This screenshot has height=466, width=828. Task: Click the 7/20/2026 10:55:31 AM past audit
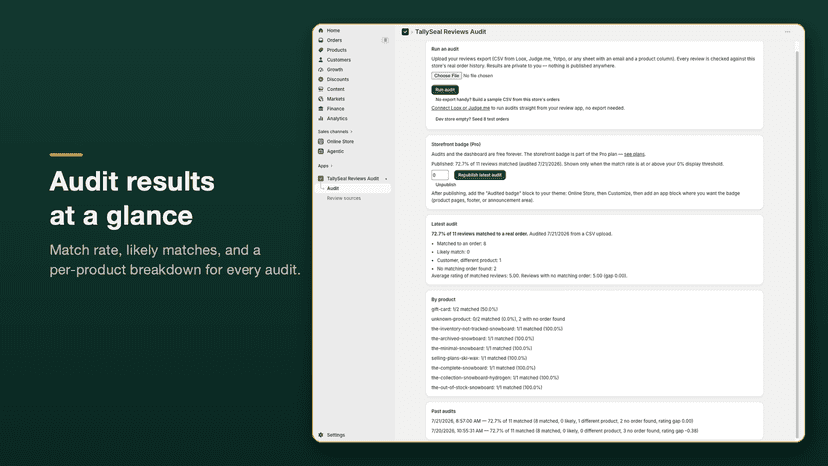[x=564, y=431]
